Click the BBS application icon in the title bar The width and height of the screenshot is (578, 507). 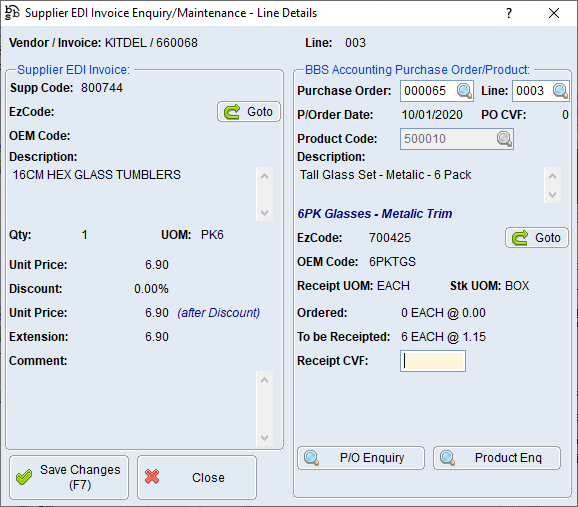click(x=12, y=13)
